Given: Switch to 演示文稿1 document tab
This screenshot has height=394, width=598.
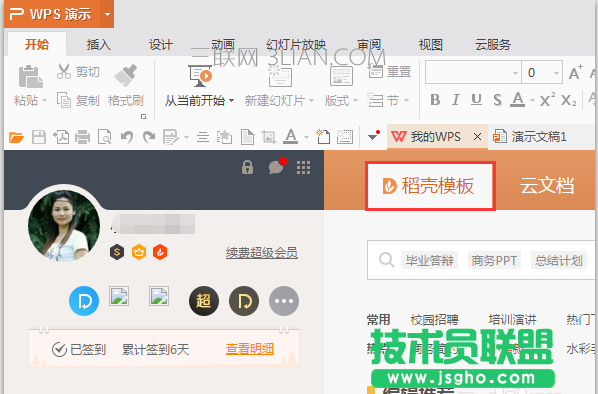Looking at the screenshot, I should pyautogui.click(x=530, y=136).
